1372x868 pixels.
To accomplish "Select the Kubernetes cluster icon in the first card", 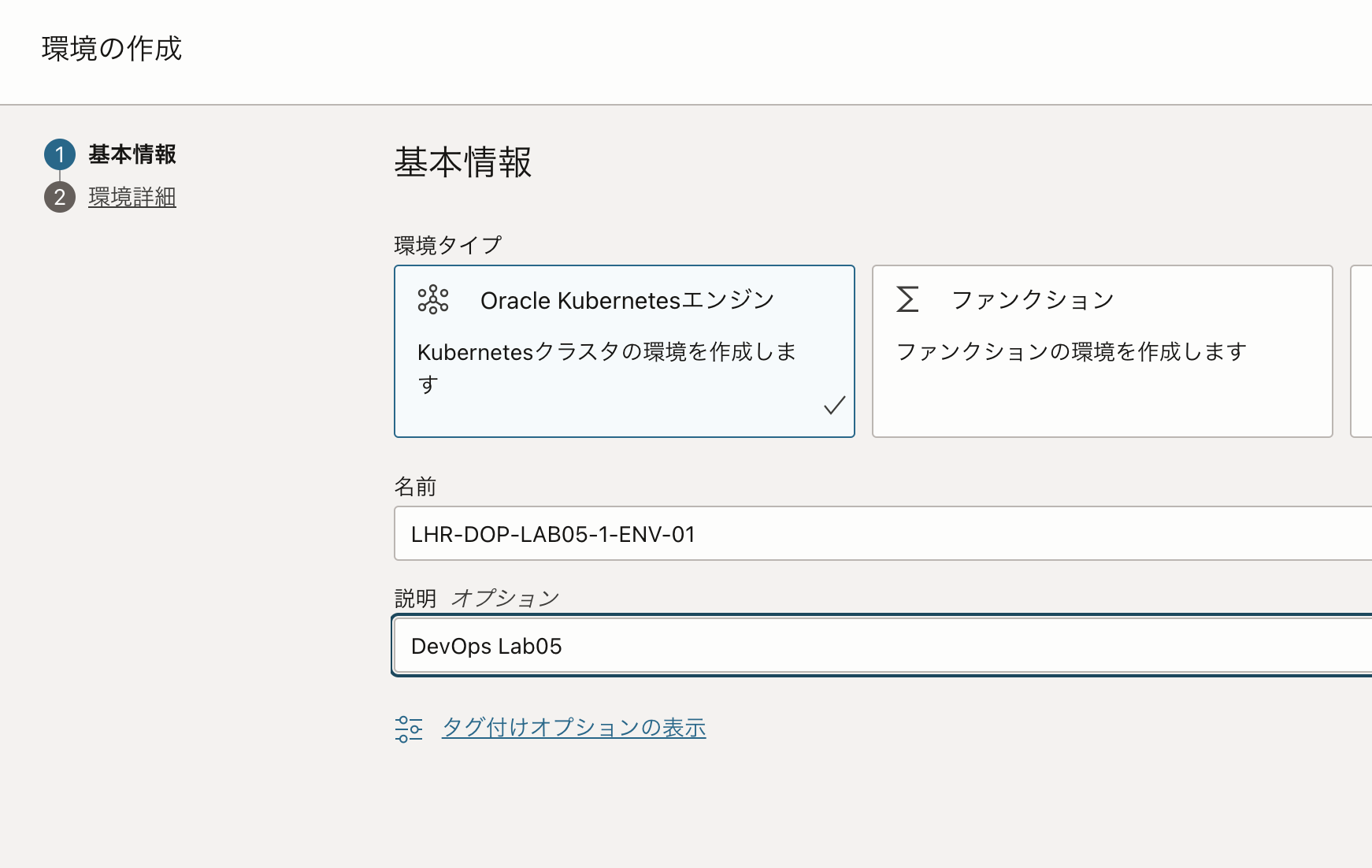I will pyautogui.click(x=434, y=299).
